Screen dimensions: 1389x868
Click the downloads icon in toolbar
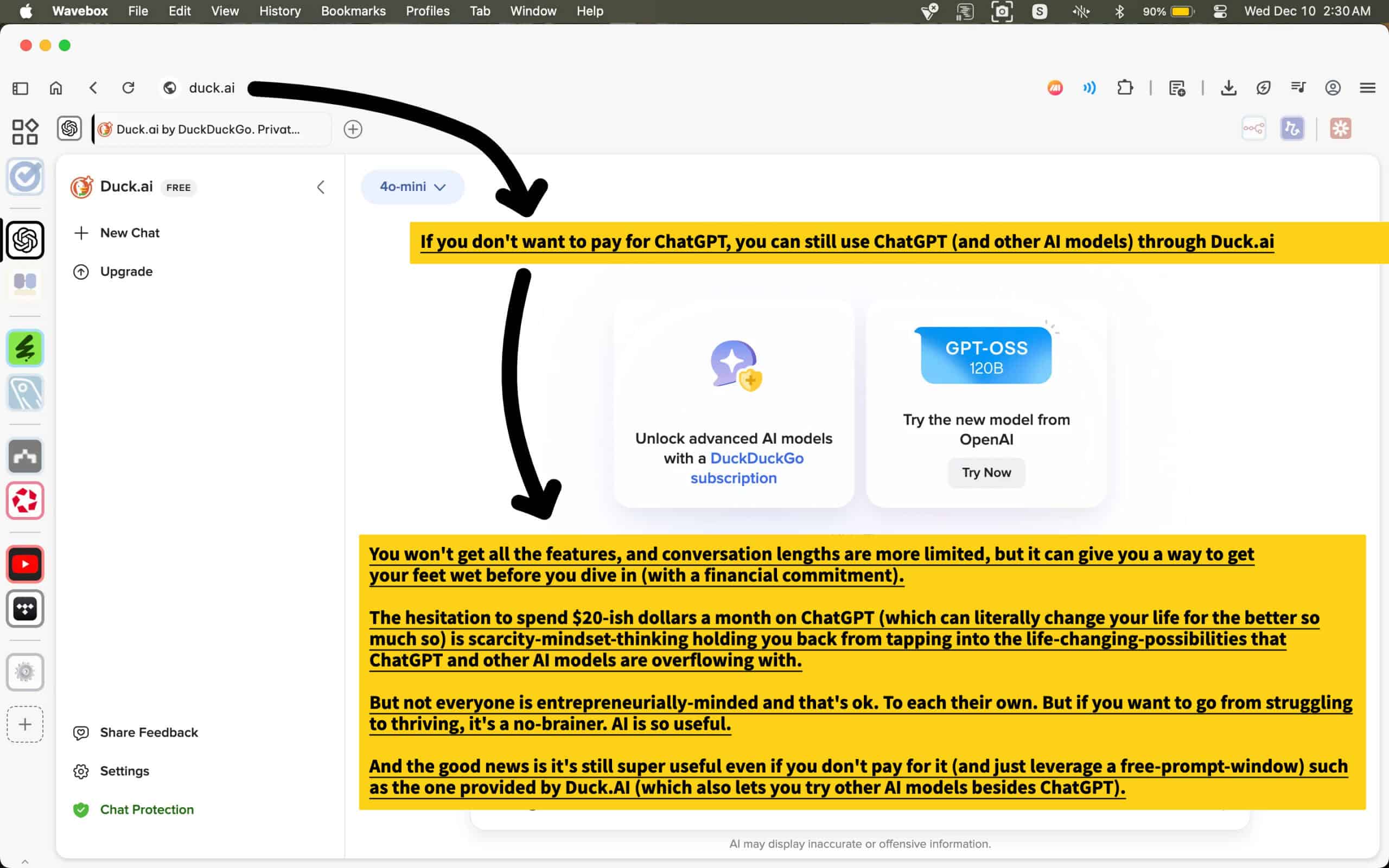[x=1228, y=88]
